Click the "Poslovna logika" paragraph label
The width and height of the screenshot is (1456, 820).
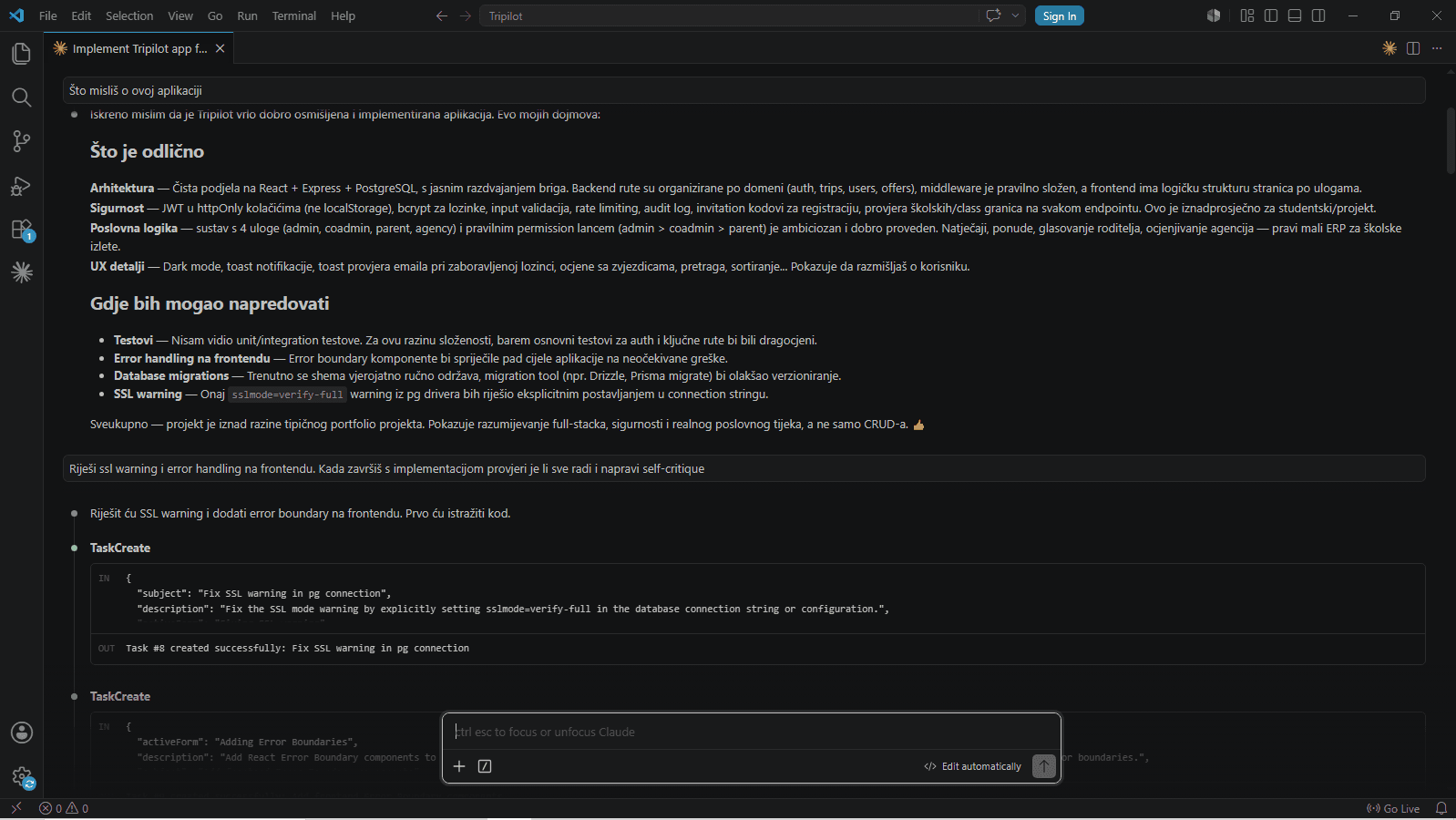(x=134, y=228)
